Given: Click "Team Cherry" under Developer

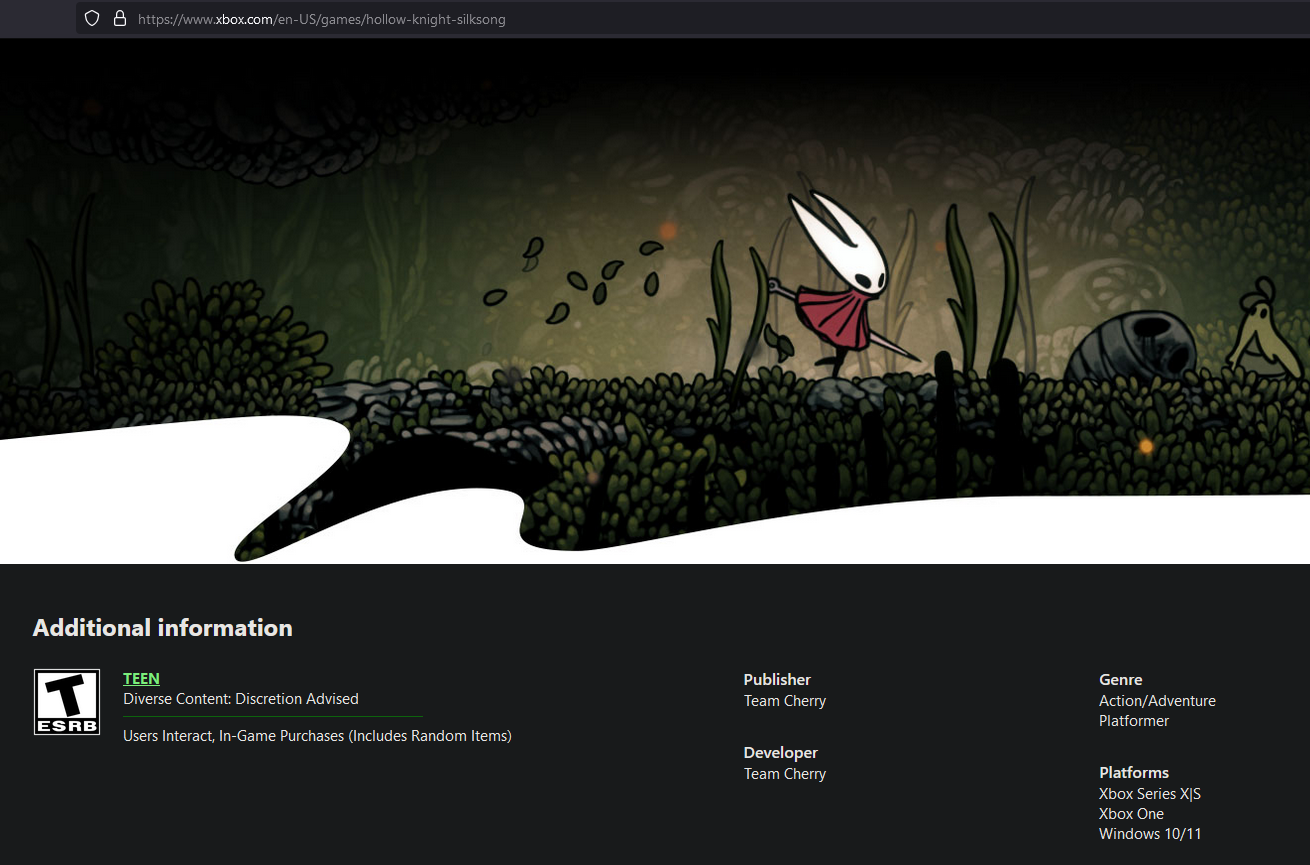Looking at the screenshot, I should pos(785,774).
